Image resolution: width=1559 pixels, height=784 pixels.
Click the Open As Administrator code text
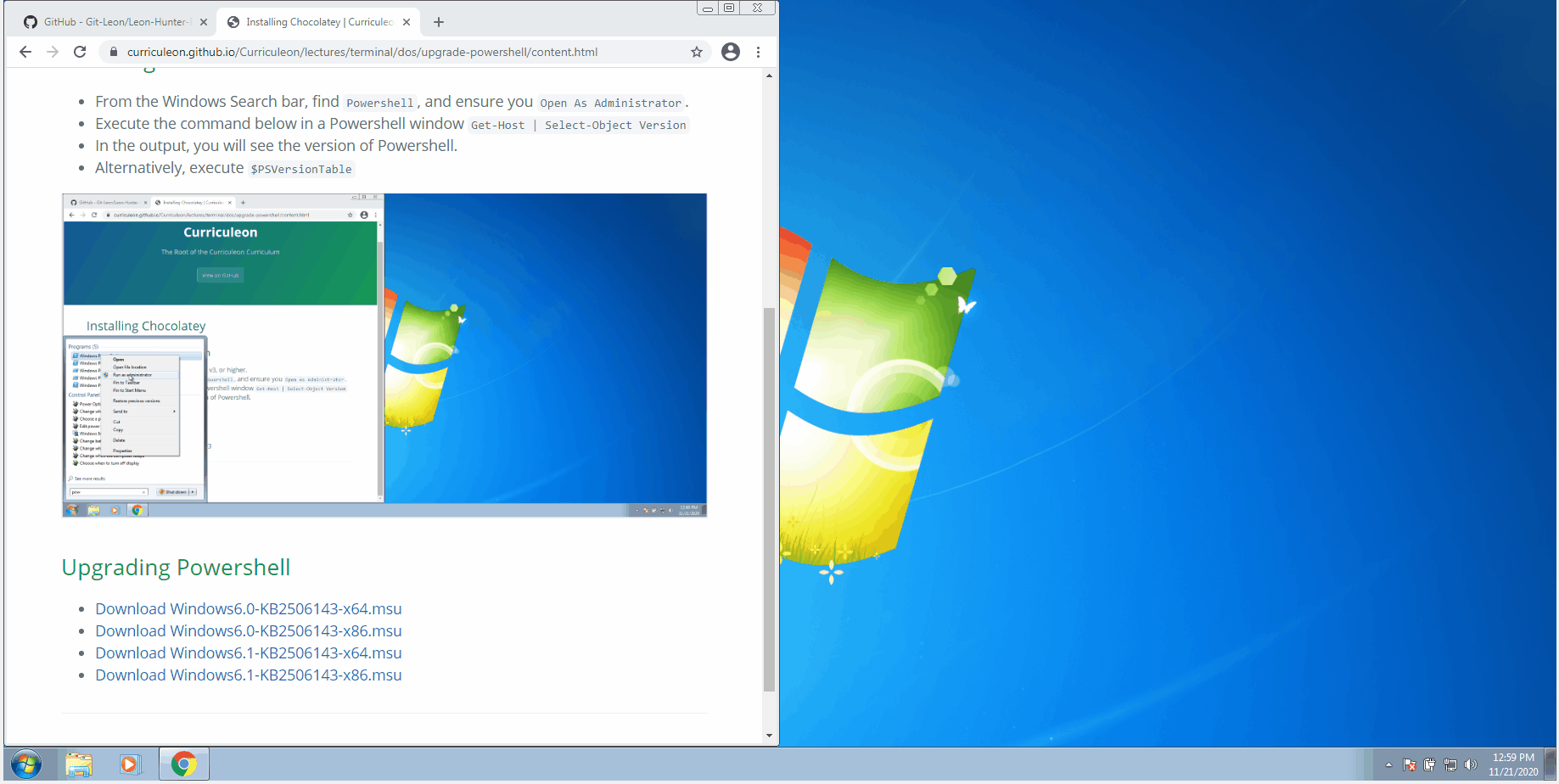pos(611,103)
